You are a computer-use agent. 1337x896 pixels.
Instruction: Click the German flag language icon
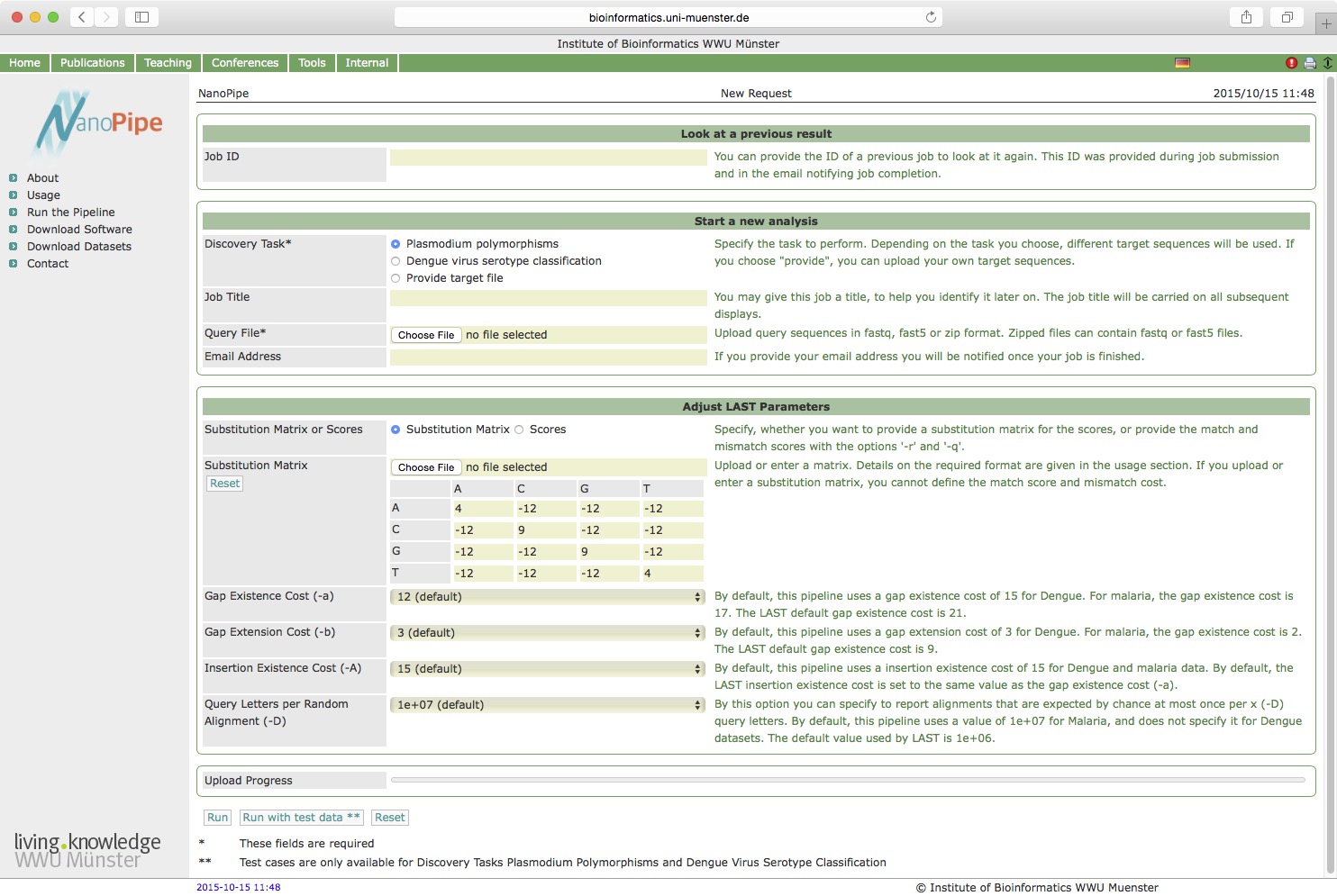pos(1182,63)
